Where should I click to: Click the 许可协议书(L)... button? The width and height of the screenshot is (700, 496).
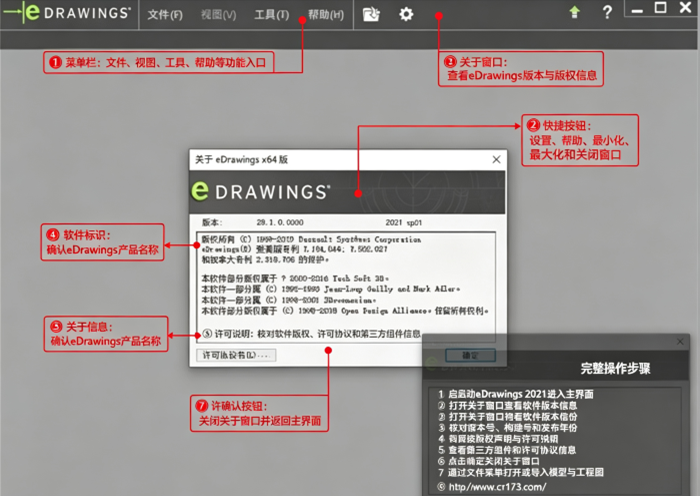pos(236,355)
